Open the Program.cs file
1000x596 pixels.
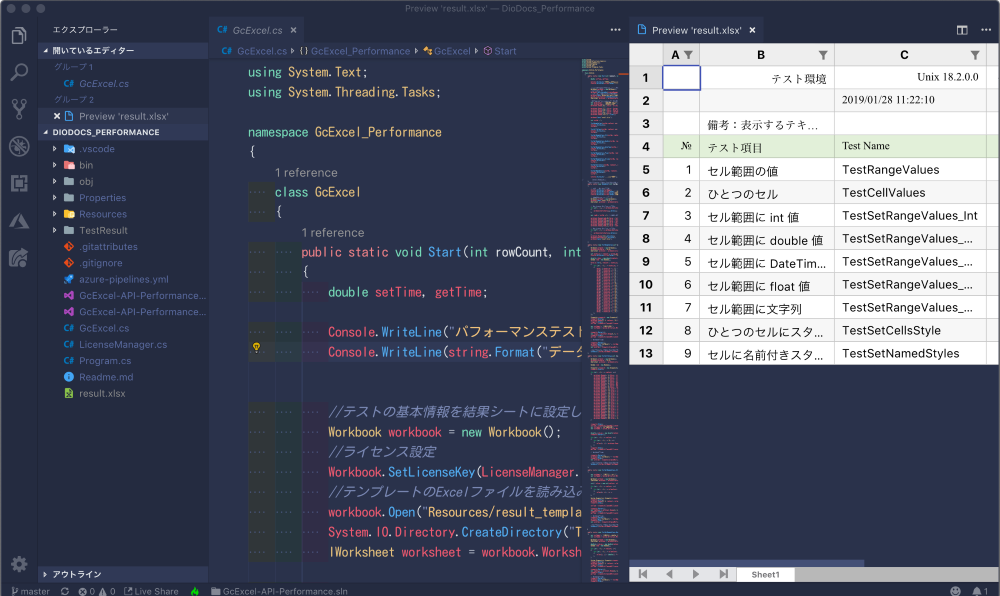(105, 361)
